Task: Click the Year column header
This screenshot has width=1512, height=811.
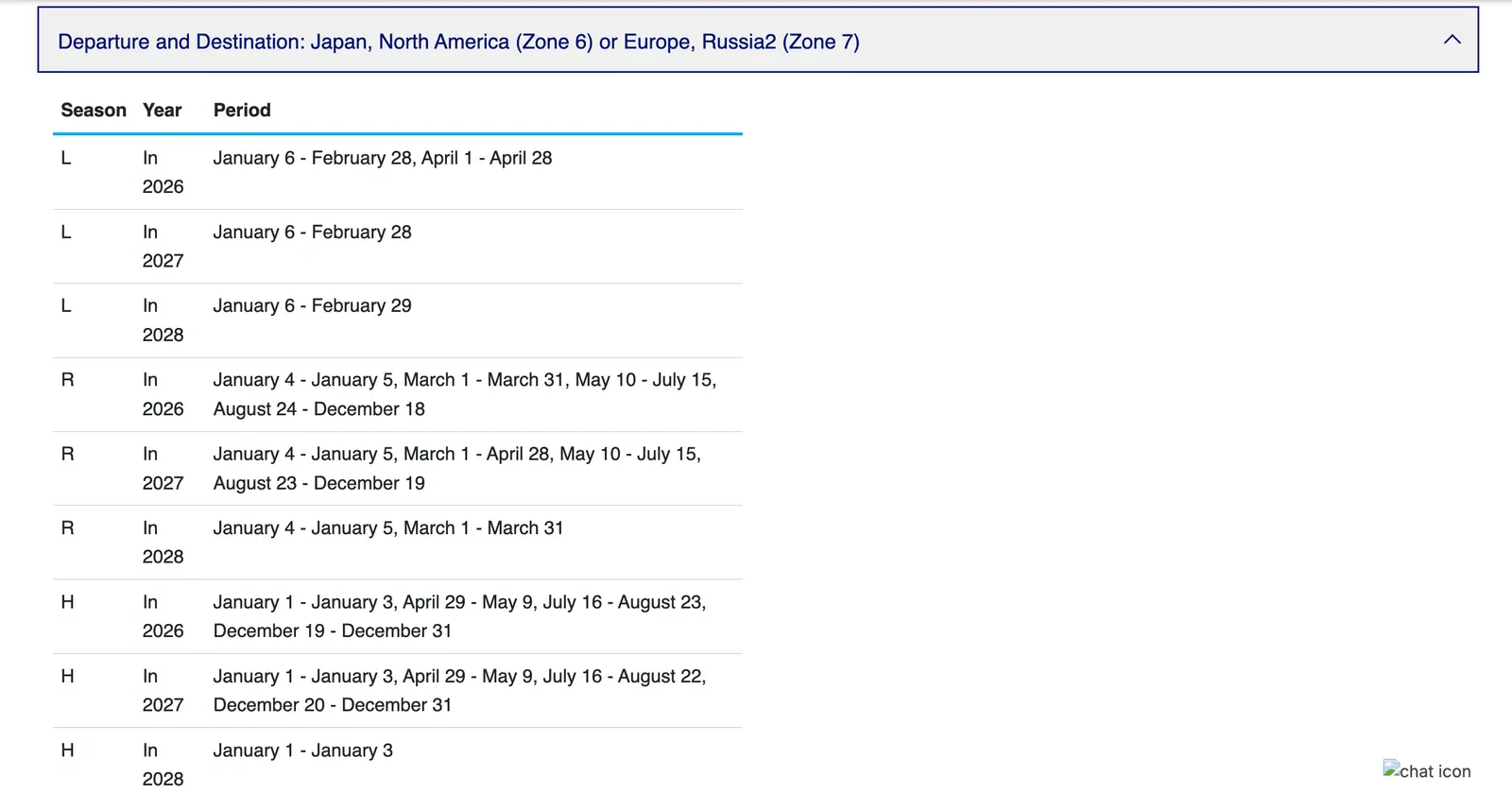Action: point(162,110)
